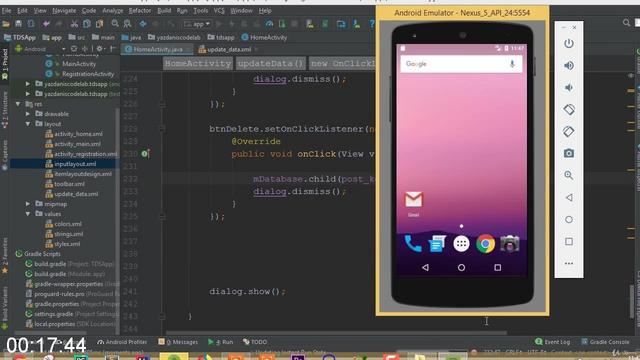Click emulator side panel home circle
The height and width of the screenshot is (360, 640).
coord(569,220)
